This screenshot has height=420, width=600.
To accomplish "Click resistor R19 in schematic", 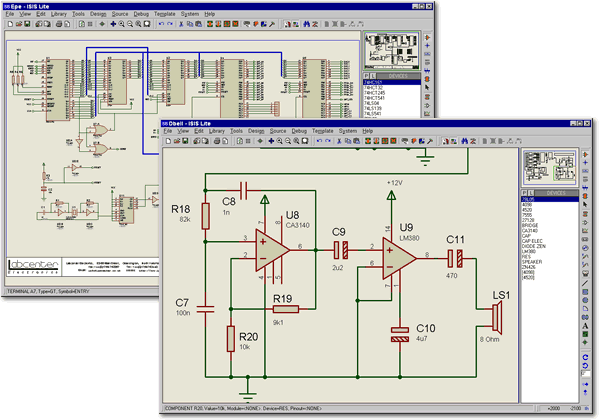I will point(286,309).
